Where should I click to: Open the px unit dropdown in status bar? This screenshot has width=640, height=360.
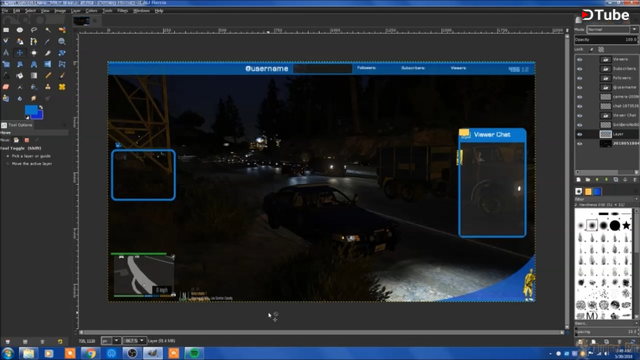tap(111, 340)
